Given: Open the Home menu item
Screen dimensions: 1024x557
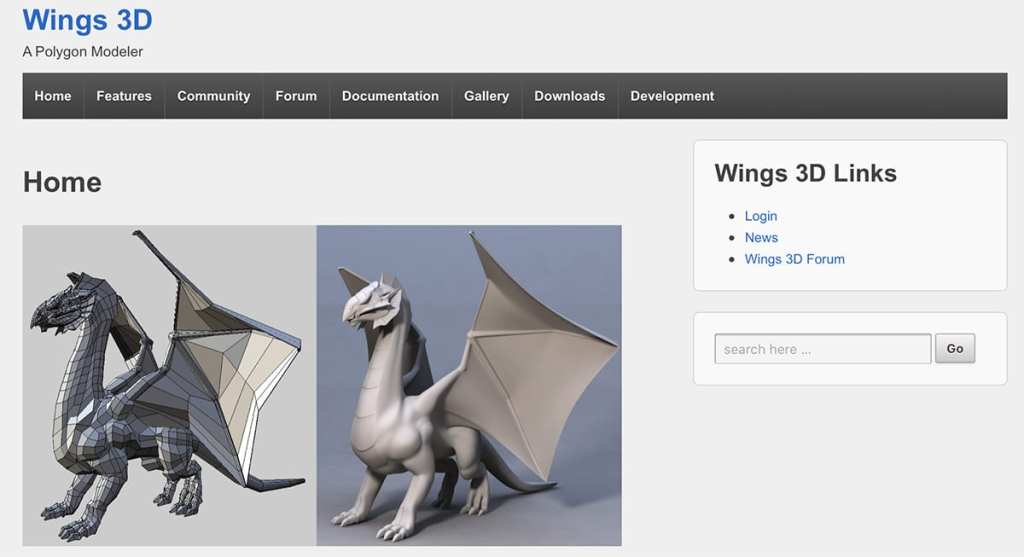Looking at the screenshot, I should 53,96.
